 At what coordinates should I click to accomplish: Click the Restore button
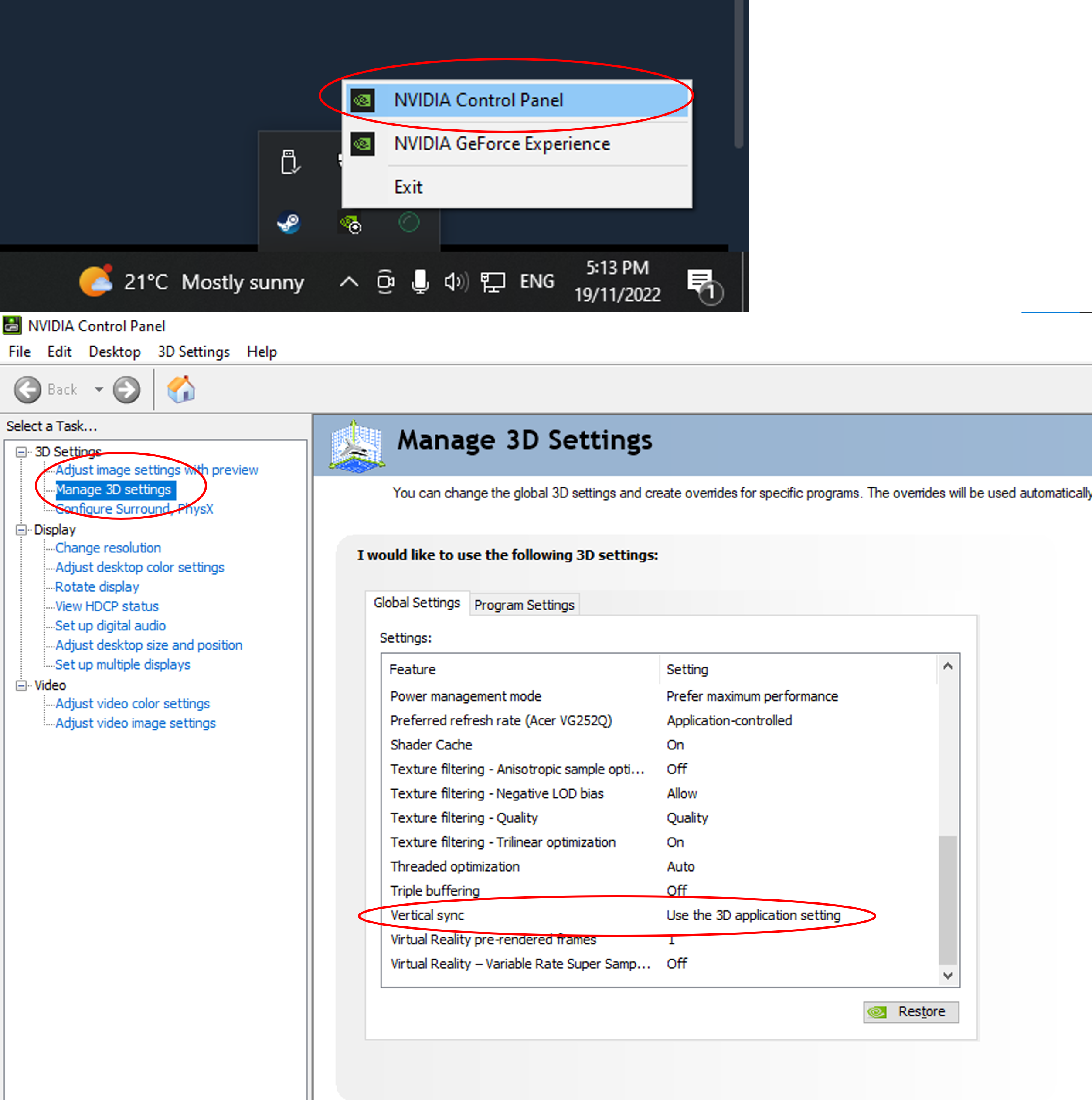[x=910, y=1012]
